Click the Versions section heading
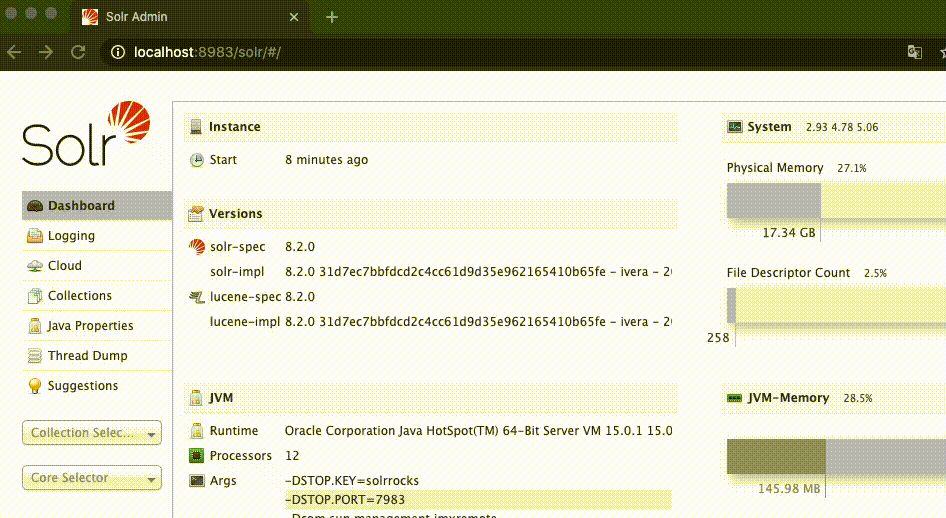This screenshot has height=518, width=946. pyautogui.click(x=235, y=213)
